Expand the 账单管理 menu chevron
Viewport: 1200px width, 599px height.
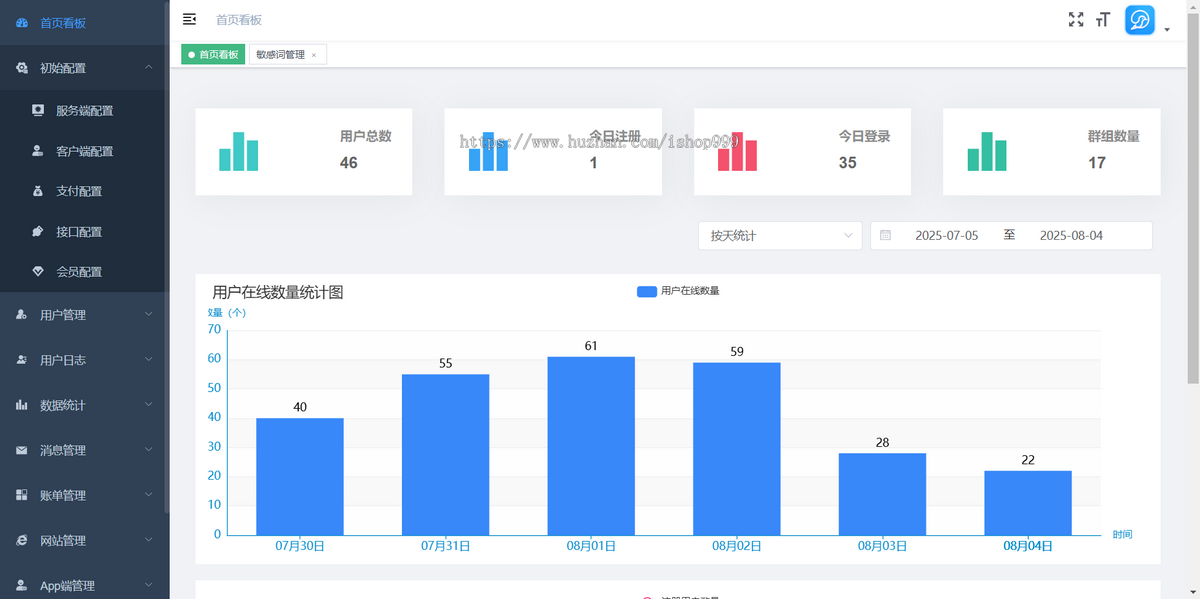(149, 495)
